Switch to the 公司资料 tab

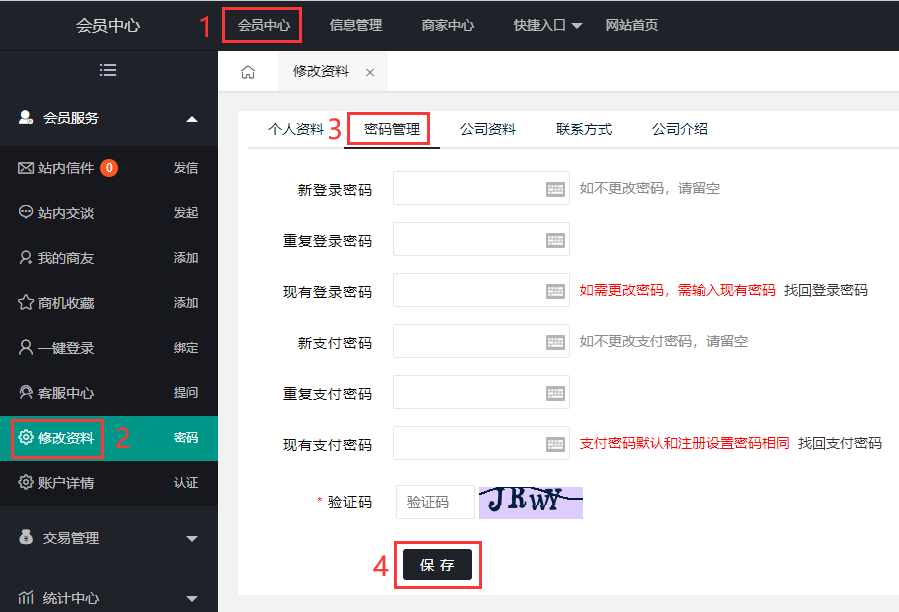(x=488, y=129)
